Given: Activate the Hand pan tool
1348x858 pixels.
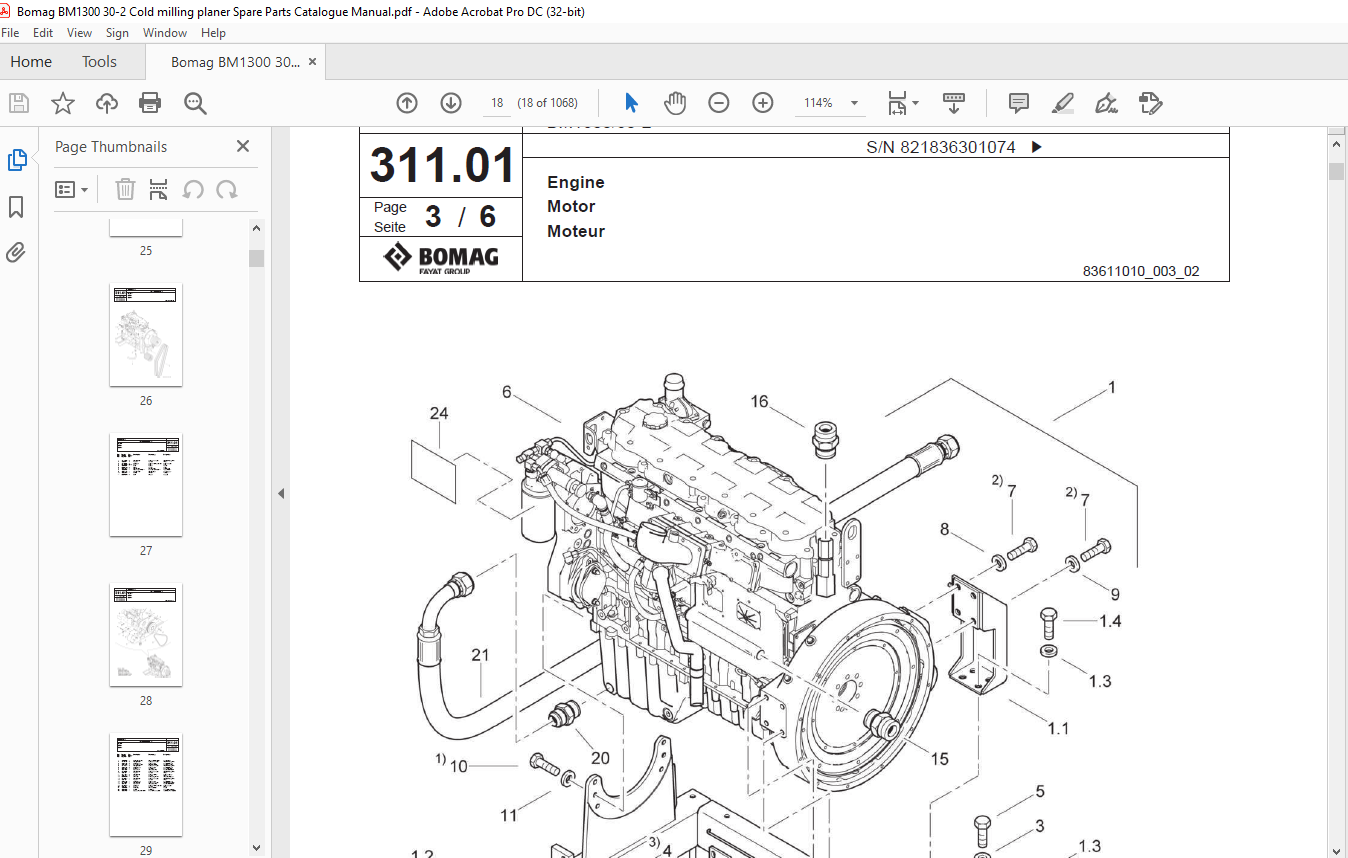Looking at the screenshot, I should point(675,103).
